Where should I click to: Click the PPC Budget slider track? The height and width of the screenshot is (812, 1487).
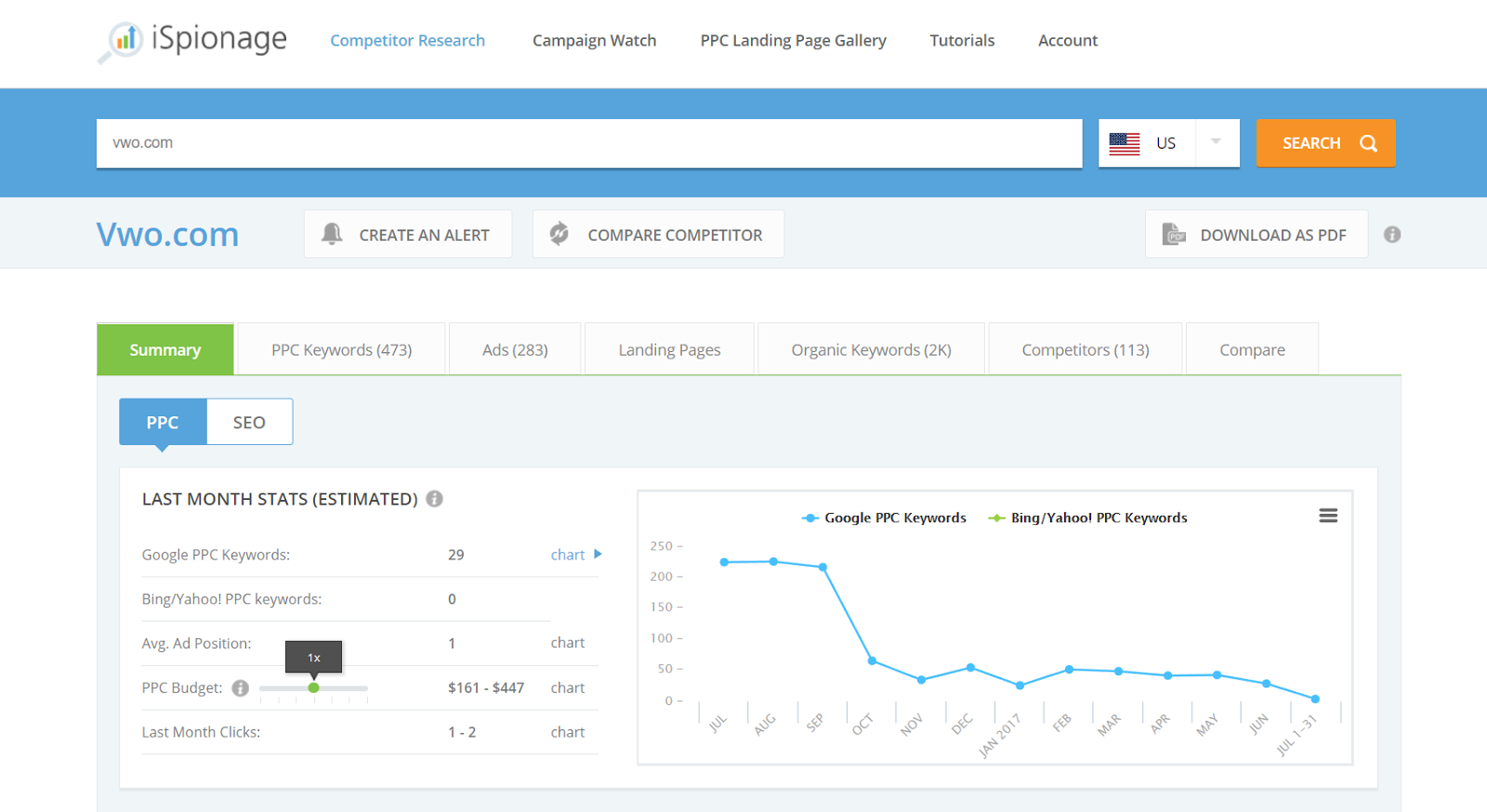(314, 688)
